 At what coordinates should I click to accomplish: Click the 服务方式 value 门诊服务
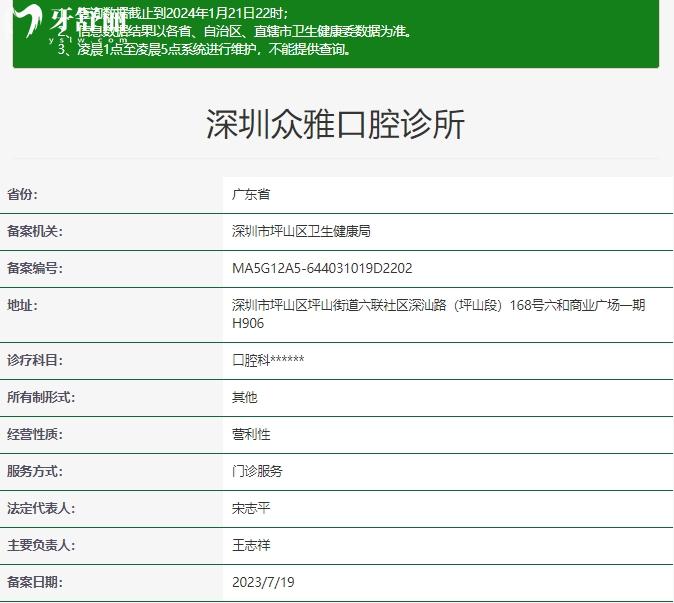tap(257, 471)
